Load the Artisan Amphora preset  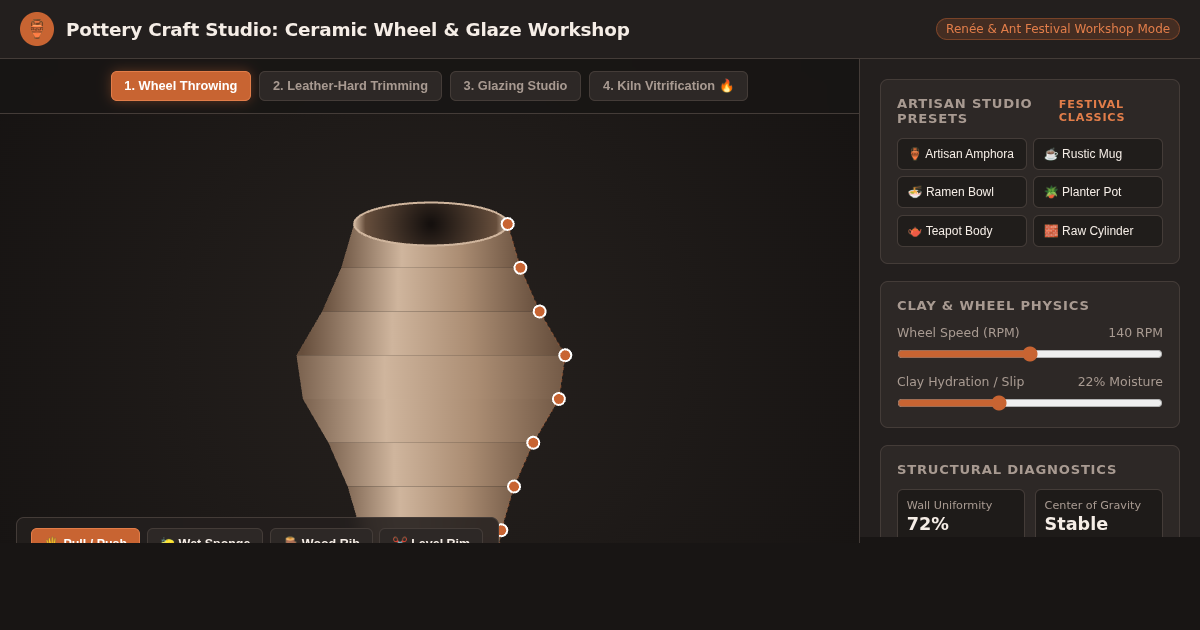click(x=962, y=154)
